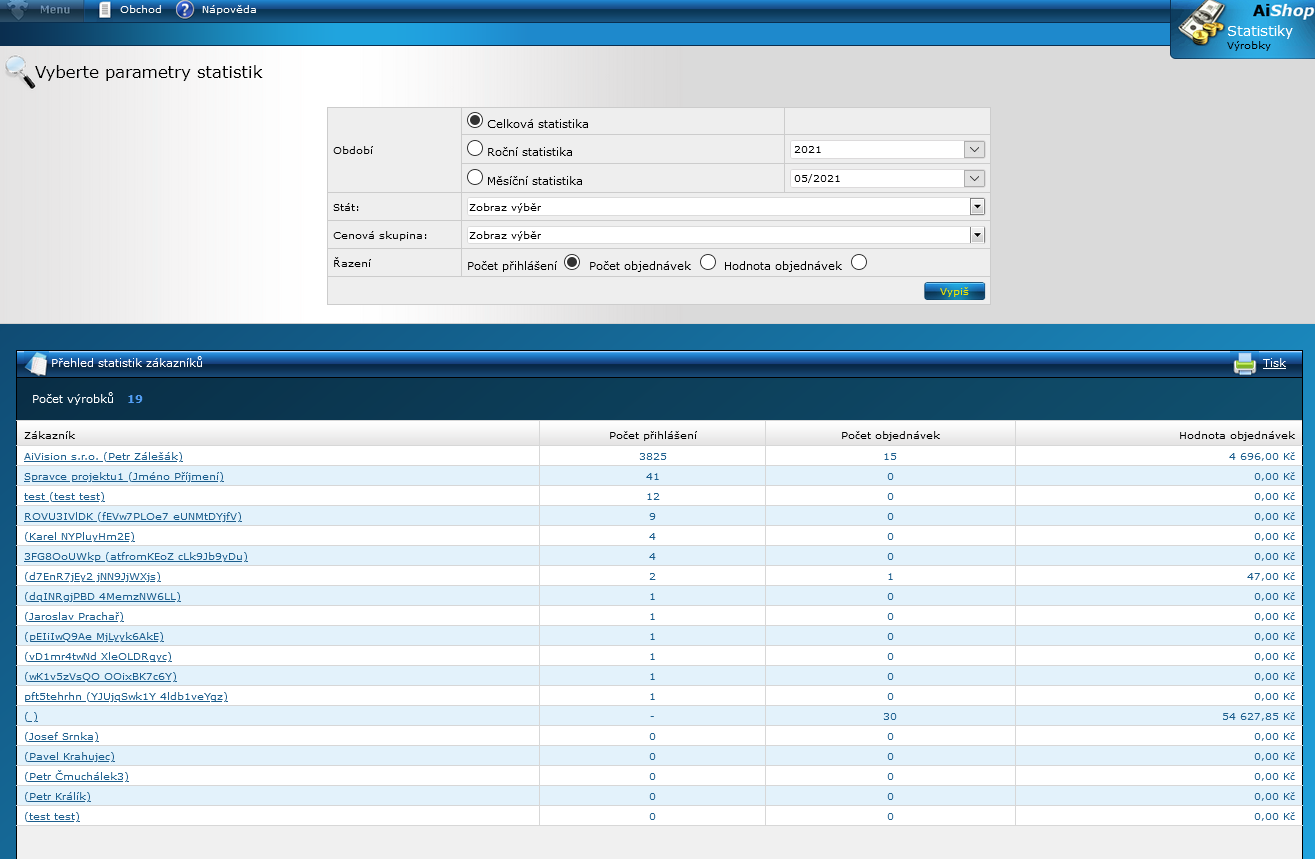Image resolution: width=1315 pixels, height=859 pixels.
Task: Open customer (wK1v5zVsQO OOixBK7c6Y)
Action: [x=100, y=676]
